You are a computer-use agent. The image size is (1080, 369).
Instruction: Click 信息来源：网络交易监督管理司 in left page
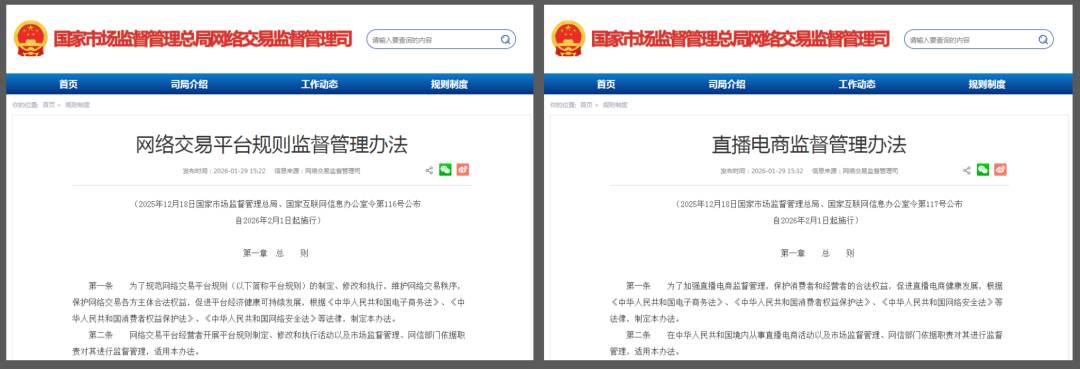(317, 171)
